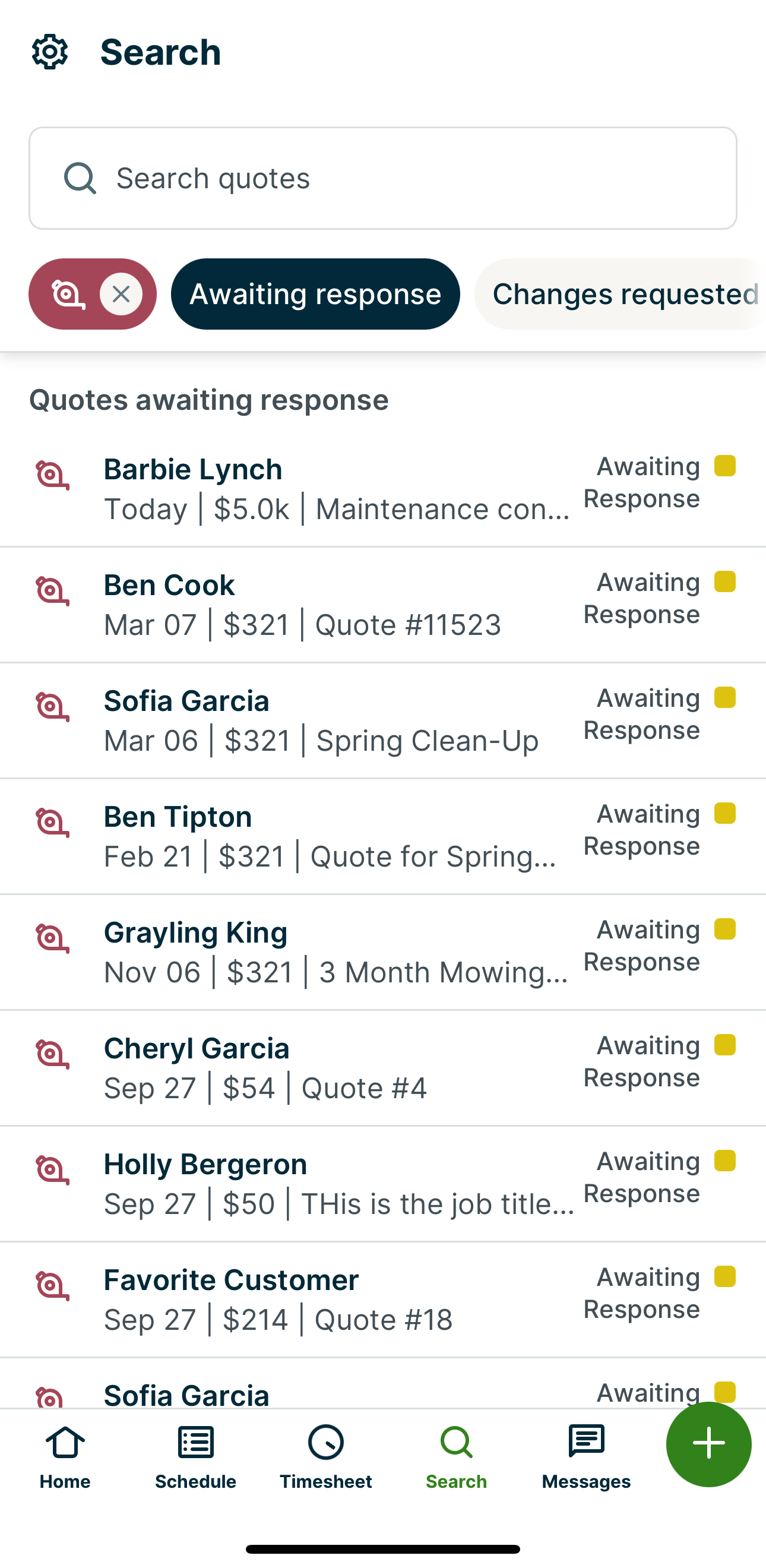Click quote icon next to Ben Tipton
This screenshot has width=766, height=1568.
click(52, 823)
